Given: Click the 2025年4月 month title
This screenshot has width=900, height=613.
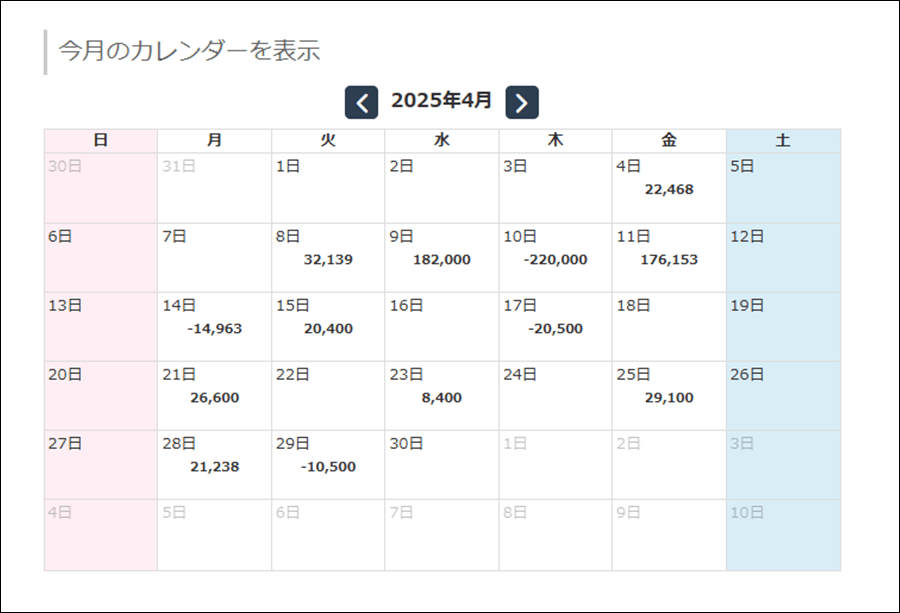Looking at the screenshot, I should tap(441, 100).
